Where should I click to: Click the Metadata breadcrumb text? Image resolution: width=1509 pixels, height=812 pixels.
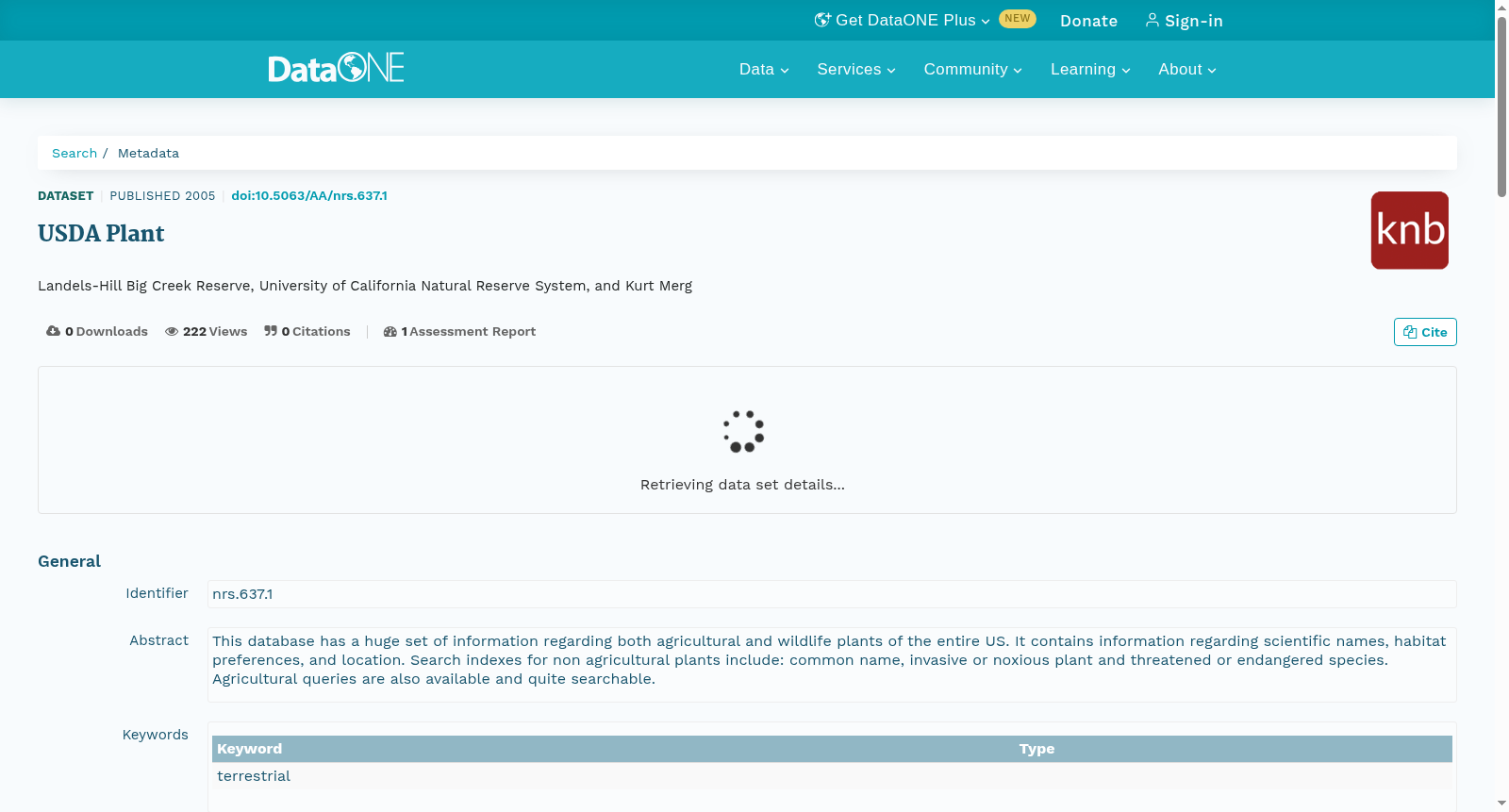148,153
